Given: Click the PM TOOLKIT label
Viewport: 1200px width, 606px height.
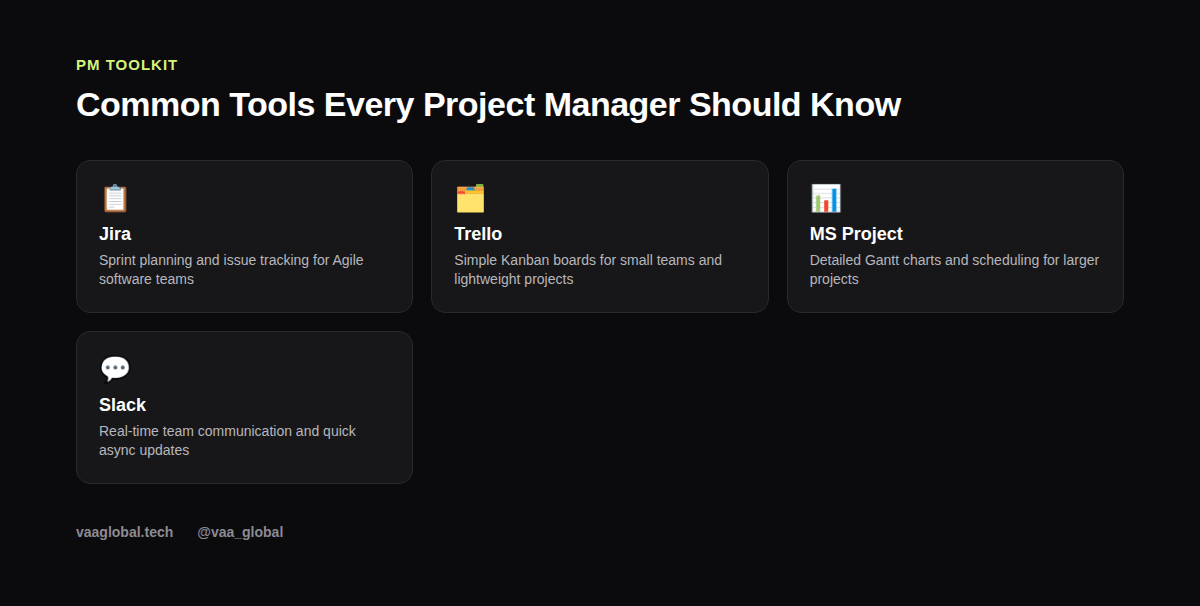Looking at the screenshot, I should [127, 65].
